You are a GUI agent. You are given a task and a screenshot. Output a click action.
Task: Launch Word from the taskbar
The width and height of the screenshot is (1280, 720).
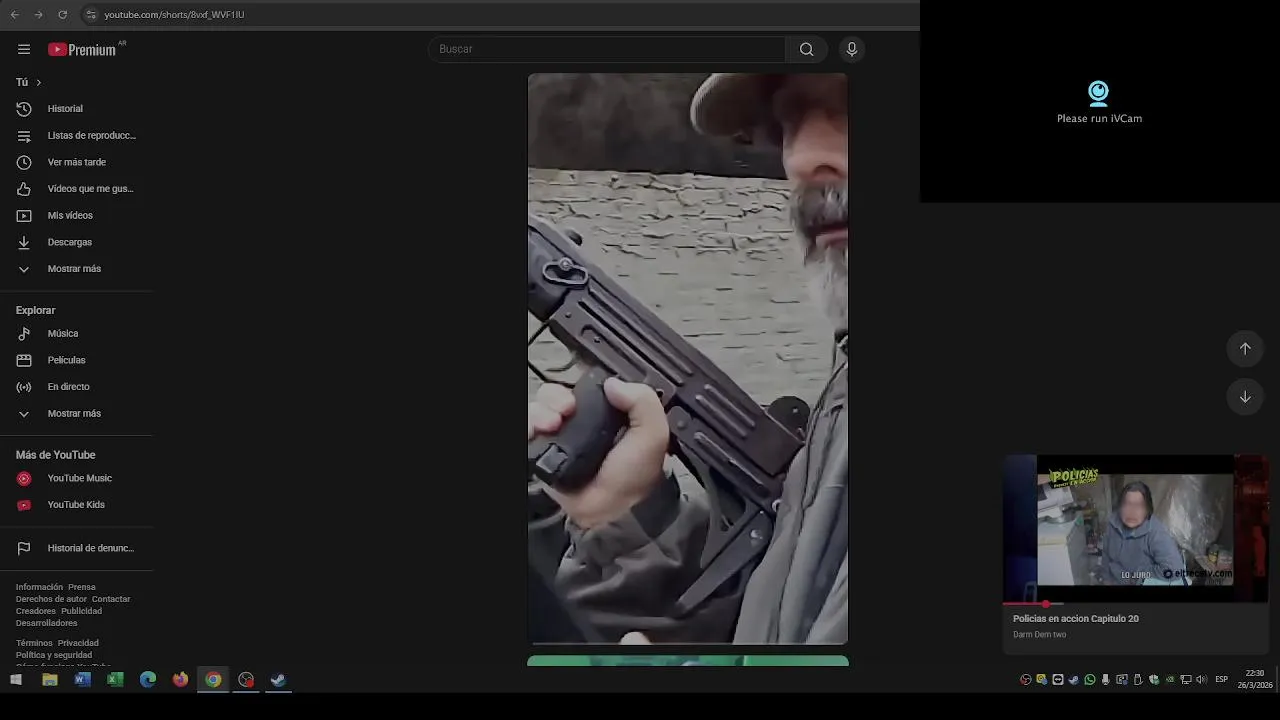point(83,680)
